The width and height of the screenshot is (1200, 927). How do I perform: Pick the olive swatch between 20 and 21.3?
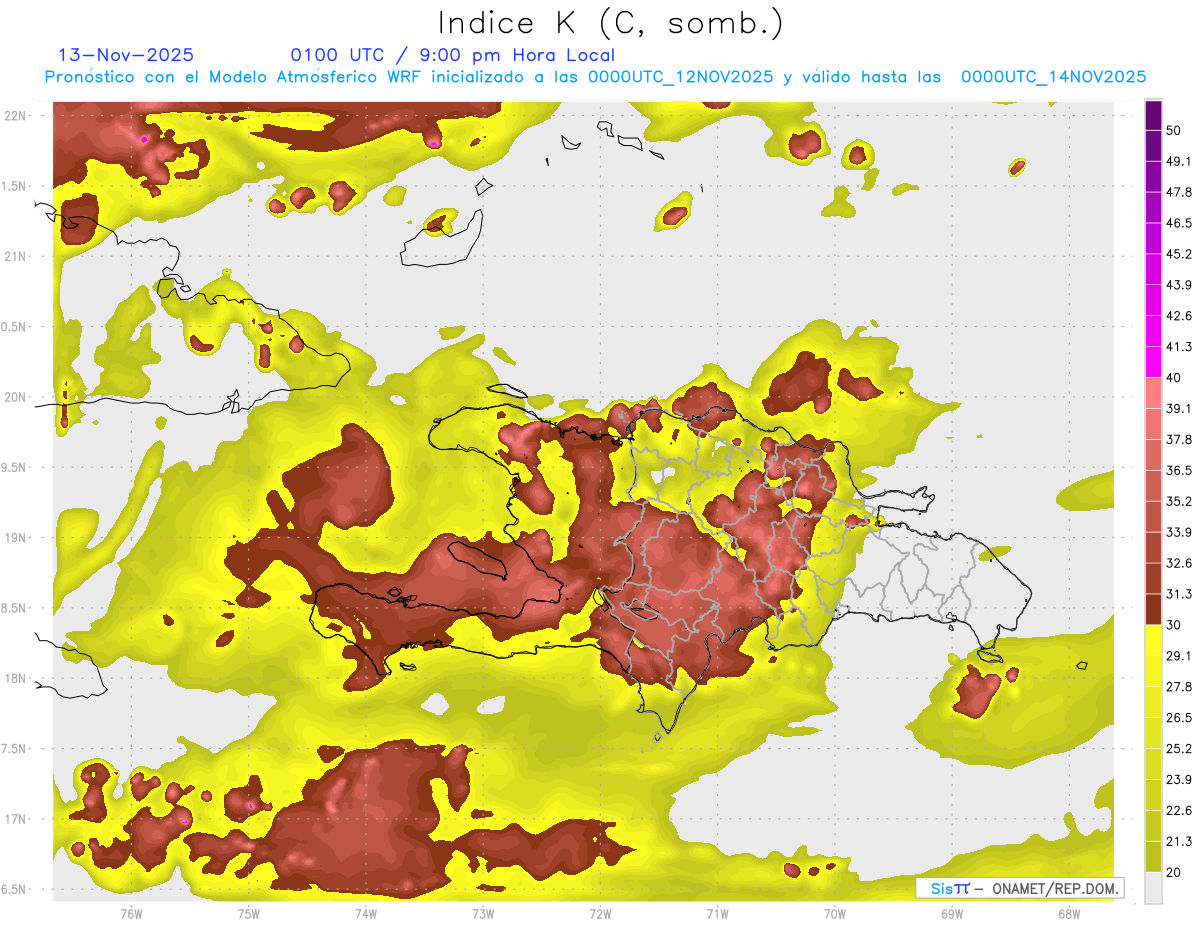point(1153,857)
